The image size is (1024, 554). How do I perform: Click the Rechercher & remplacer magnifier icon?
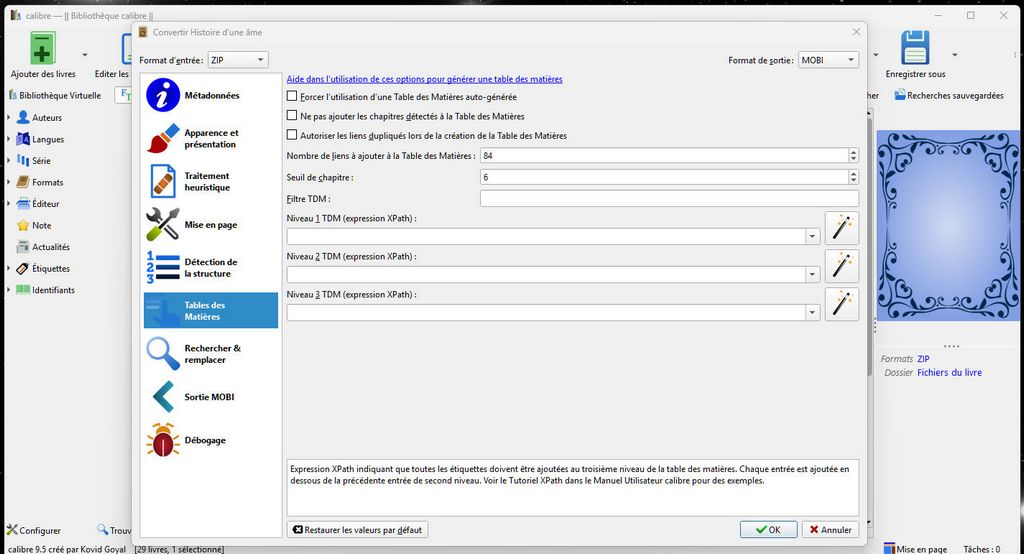tap(163, 354)
